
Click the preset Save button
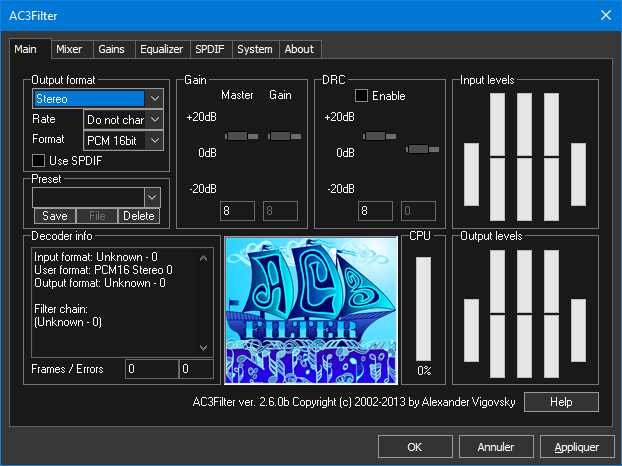[x=55, y=216]
